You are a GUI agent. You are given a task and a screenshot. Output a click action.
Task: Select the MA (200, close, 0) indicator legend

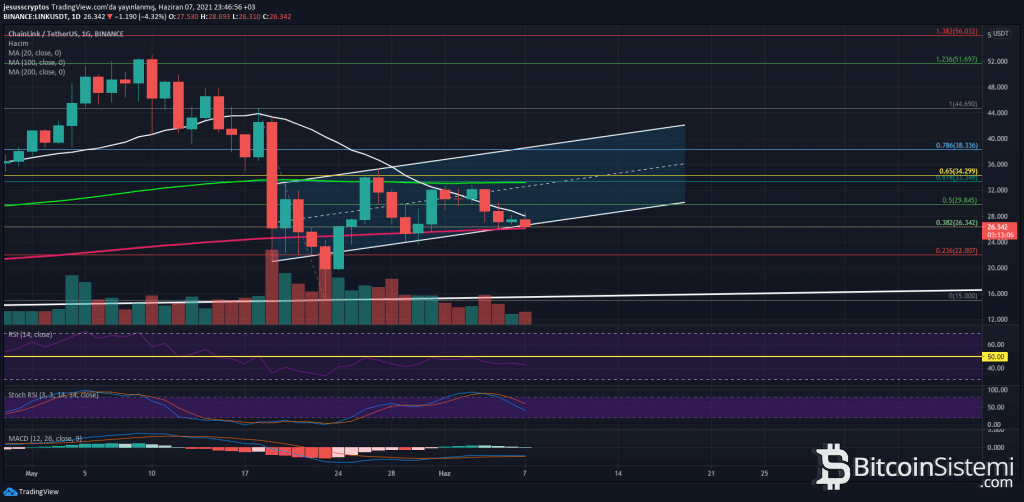(x=38, y=72)
